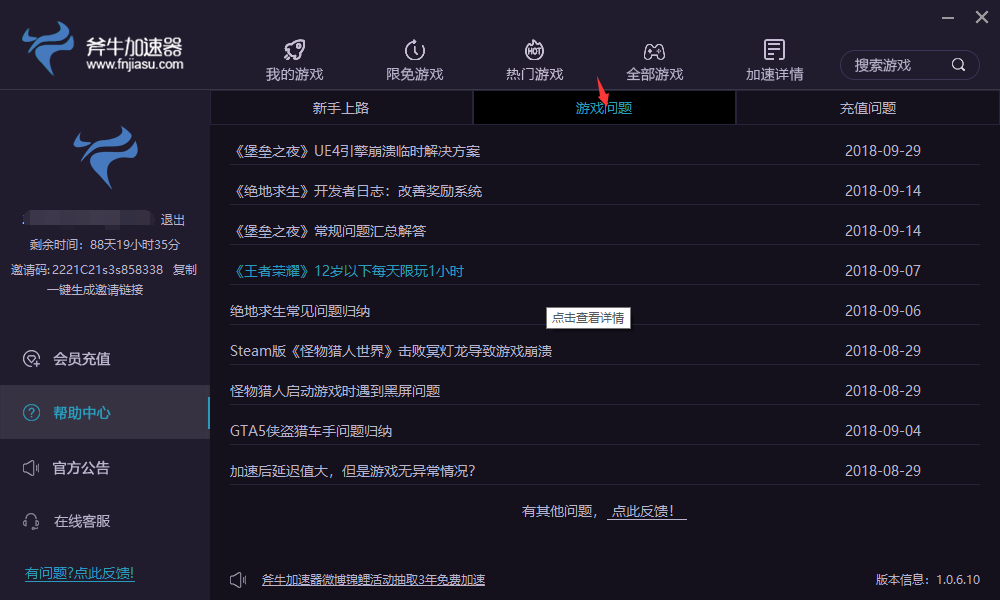Select 官方公告 in the sidebar
The width and height of the screenshot is (1000, 600).
click(105, 468)
